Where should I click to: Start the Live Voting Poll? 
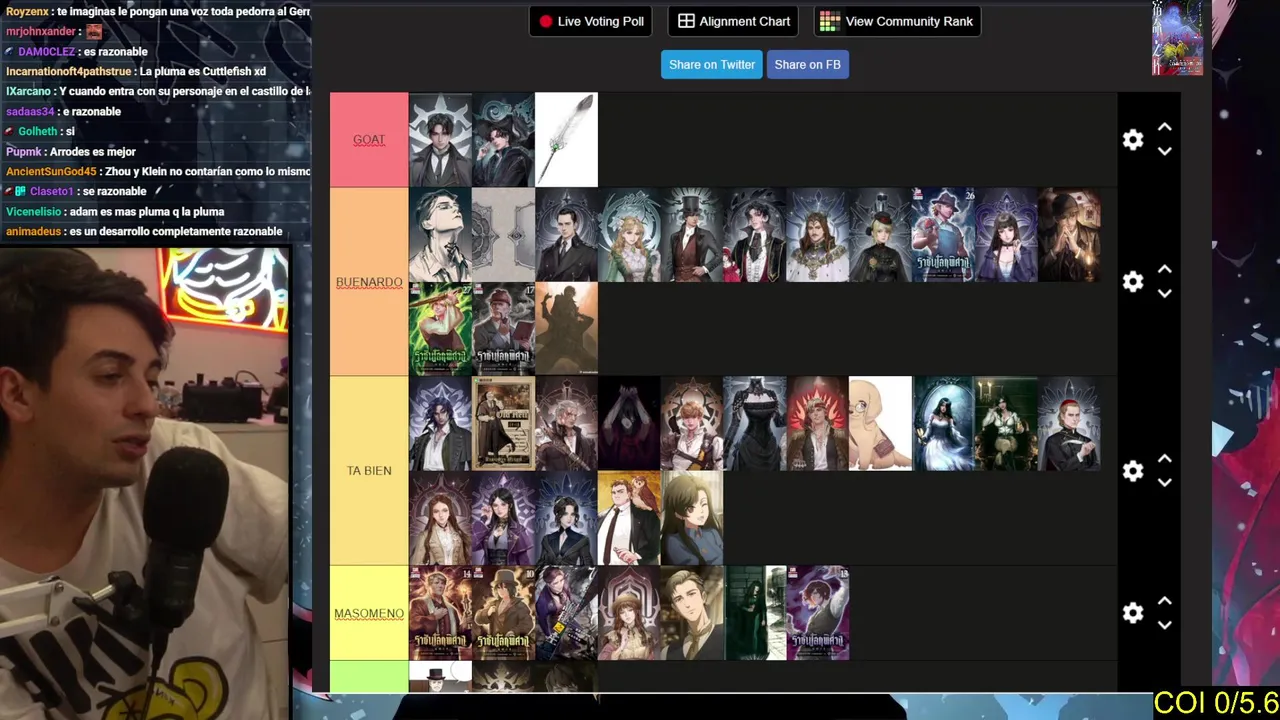591,21
